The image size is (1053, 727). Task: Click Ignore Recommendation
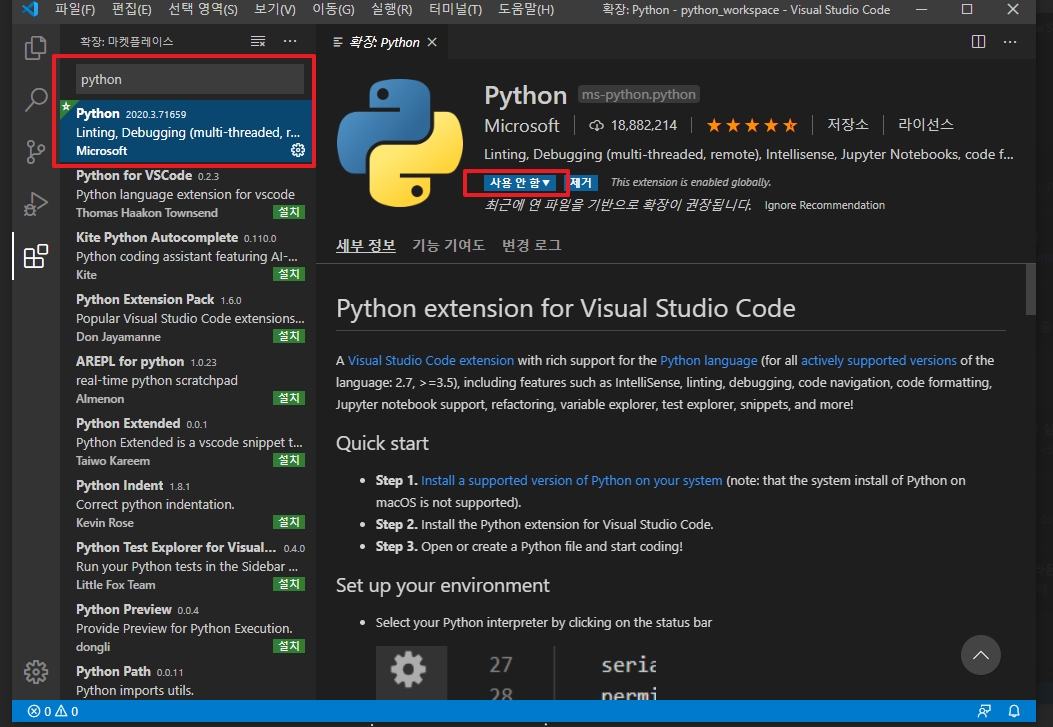click(824, 205)
